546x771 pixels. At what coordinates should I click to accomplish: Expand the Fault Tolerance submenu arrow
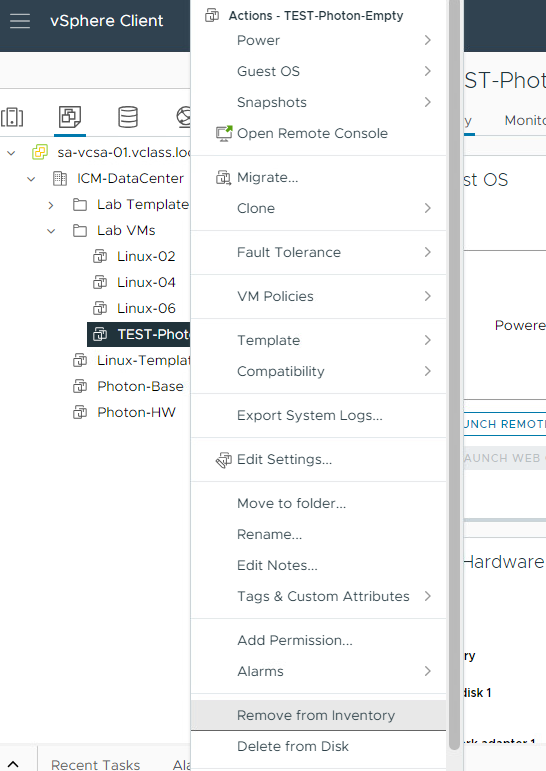(427, 252)
